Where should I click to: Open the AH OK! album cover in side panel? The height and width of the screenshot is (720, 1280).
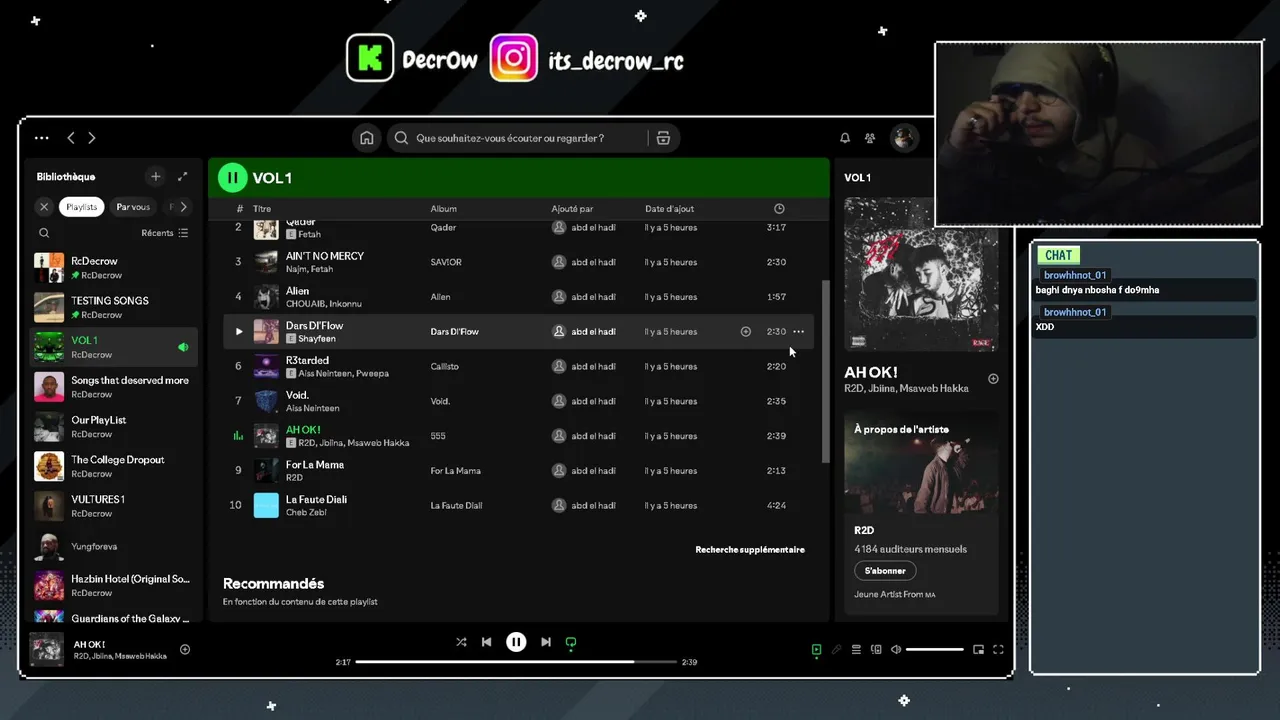tap(921, 274)
